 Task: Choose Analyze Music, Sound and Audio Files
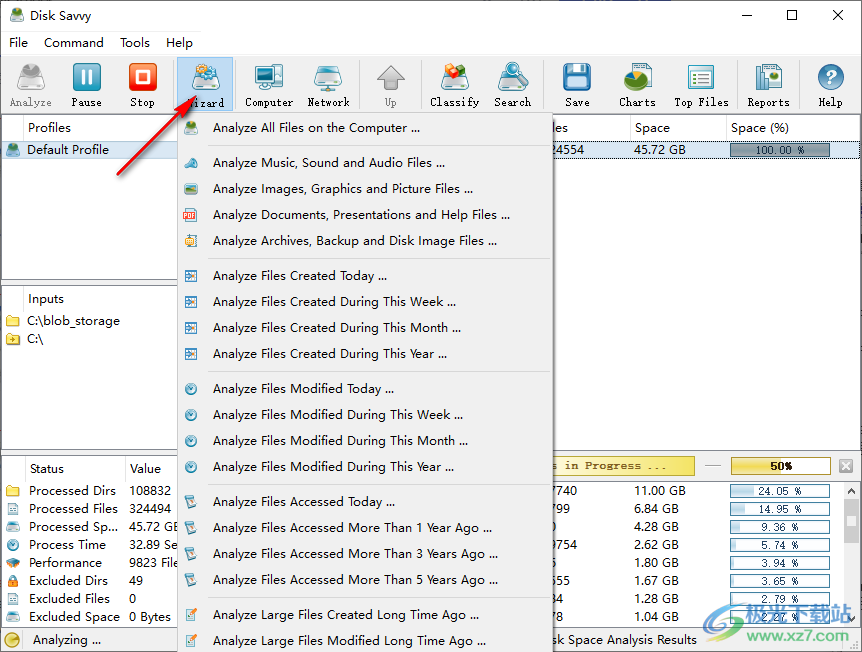pyautogui.click(x=365, y=163)
